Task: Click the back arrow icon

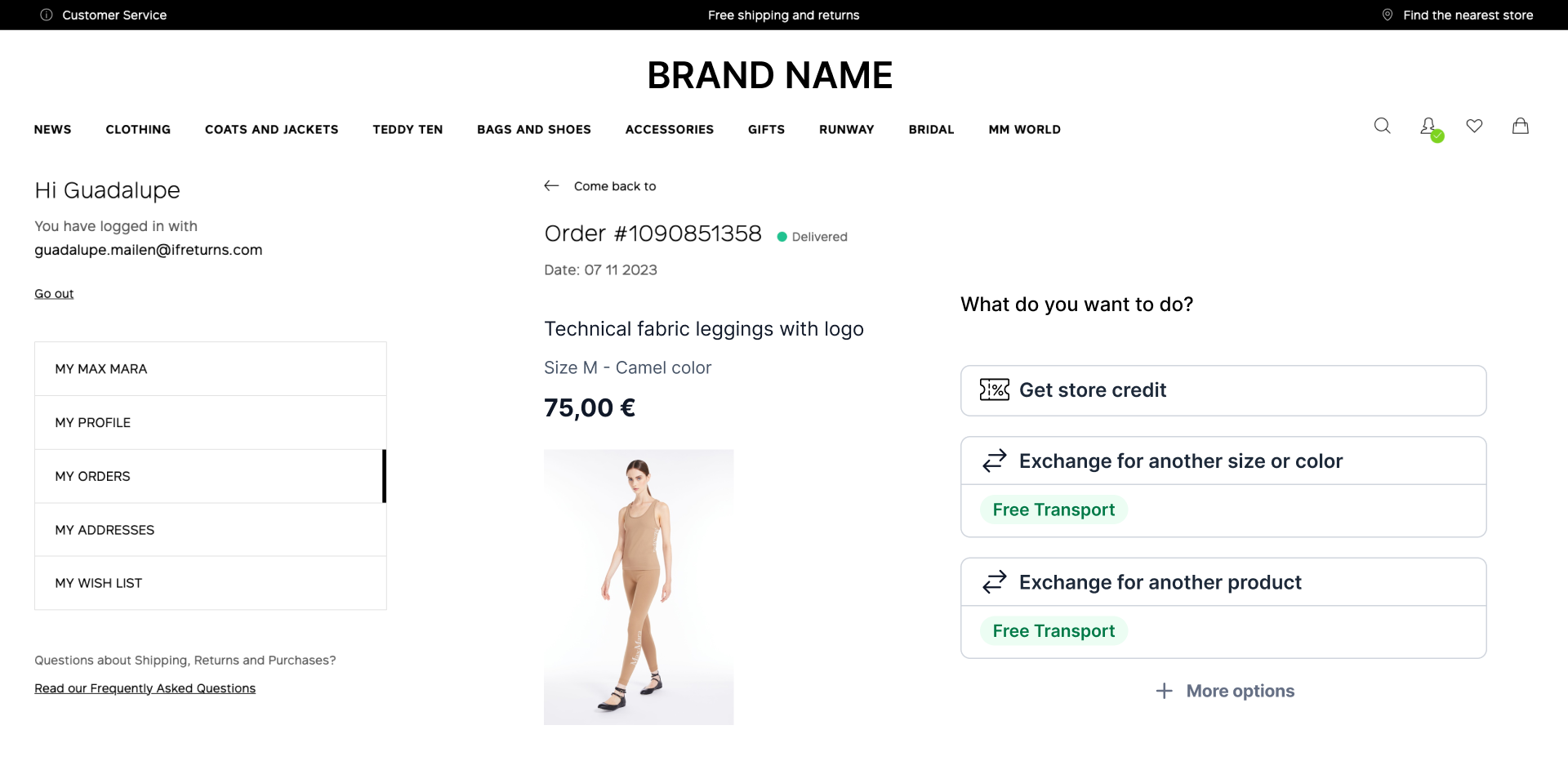Action: pyautogui.click(x=551, y=186)
